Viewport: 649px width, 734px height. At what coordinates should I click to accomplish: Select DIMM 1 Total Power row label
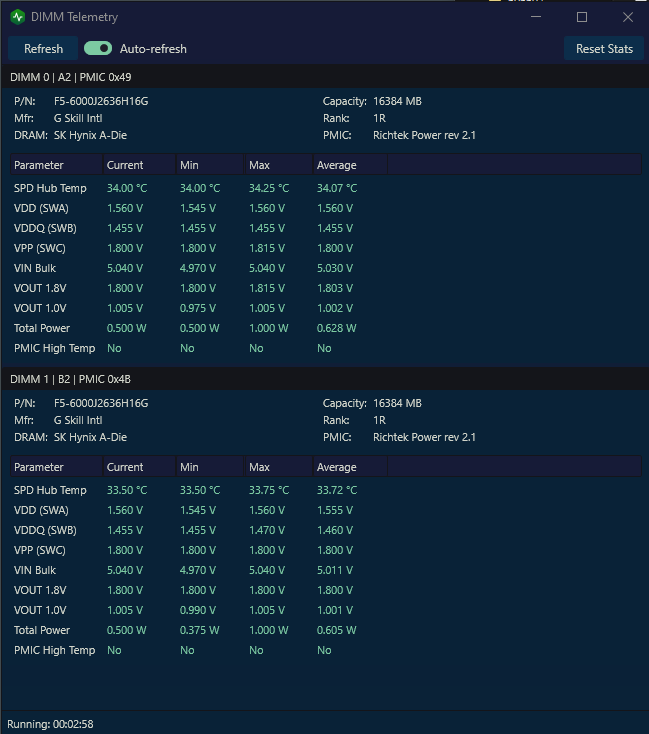(42, 630)
